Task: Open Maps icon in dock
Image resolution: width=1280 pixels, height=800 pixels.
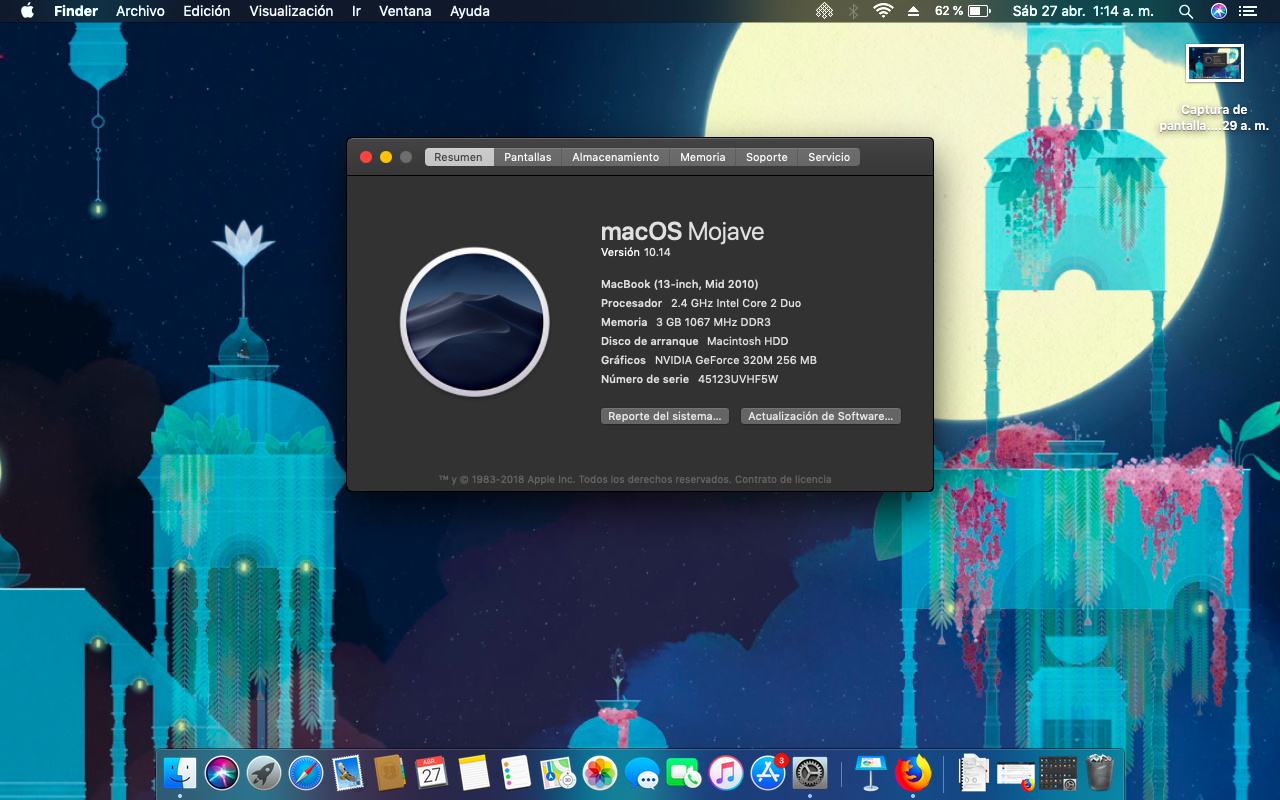Action: pos(557,773)
